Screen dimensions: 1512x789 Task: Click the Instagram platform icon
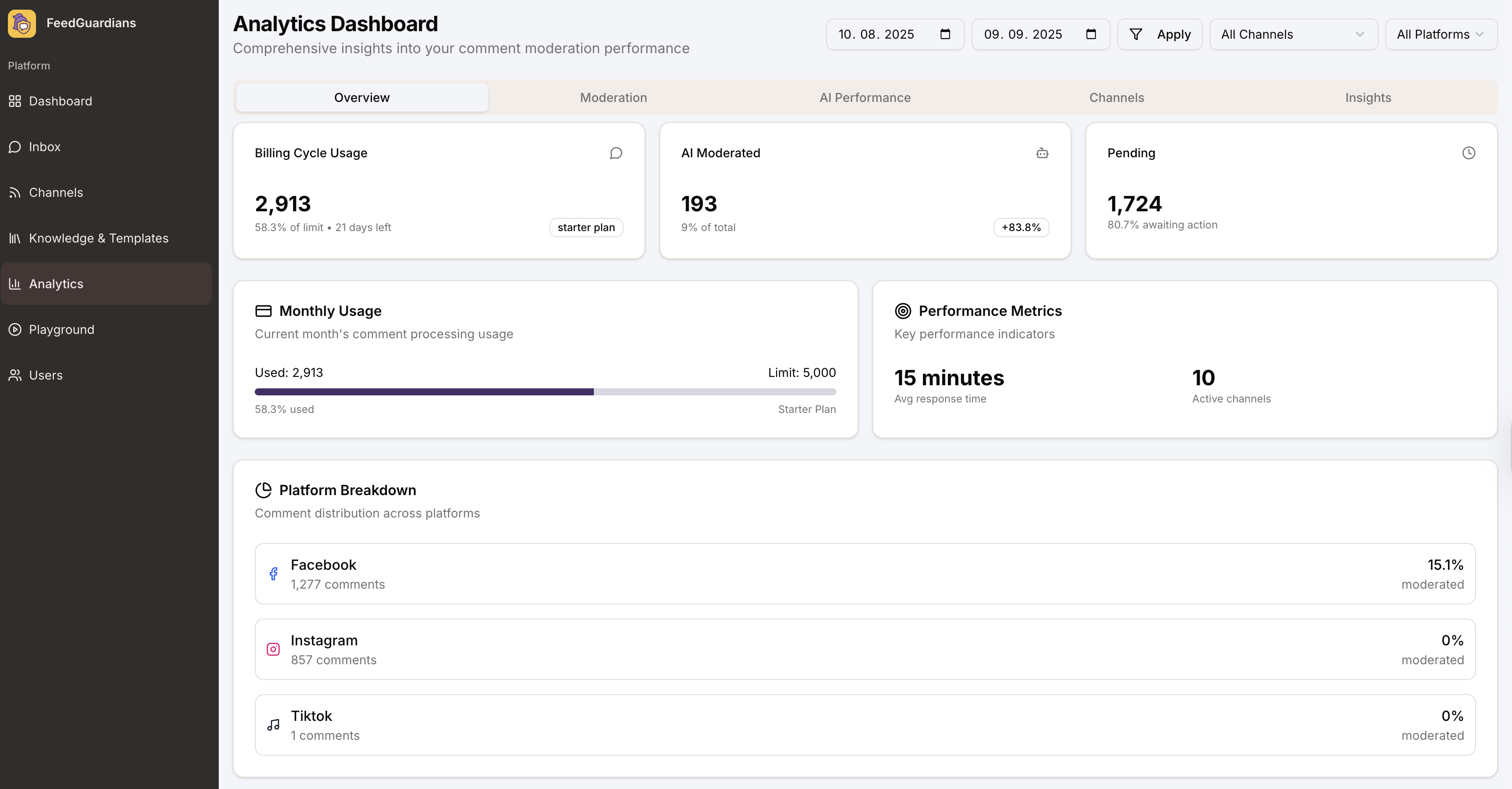tap(274, 649)
